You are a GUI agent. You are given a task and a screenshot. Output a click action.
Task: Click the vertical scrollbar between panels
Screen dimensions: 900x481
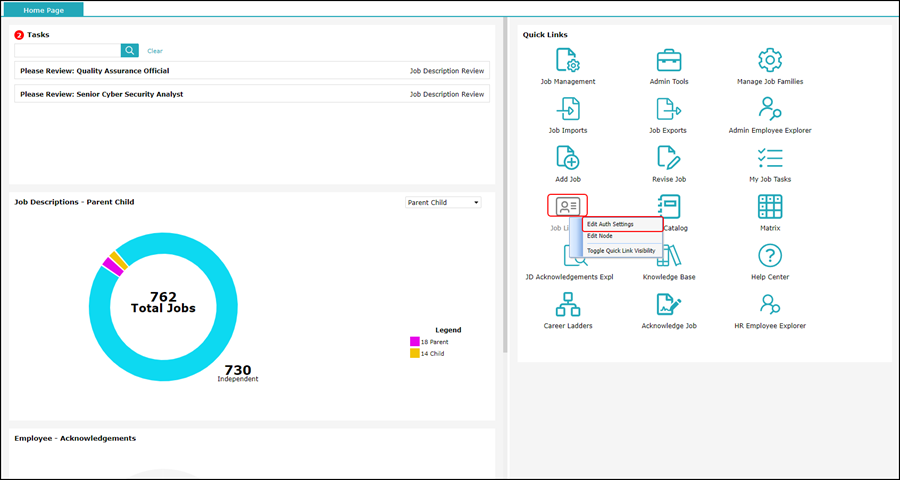click(x=505, y=184)
